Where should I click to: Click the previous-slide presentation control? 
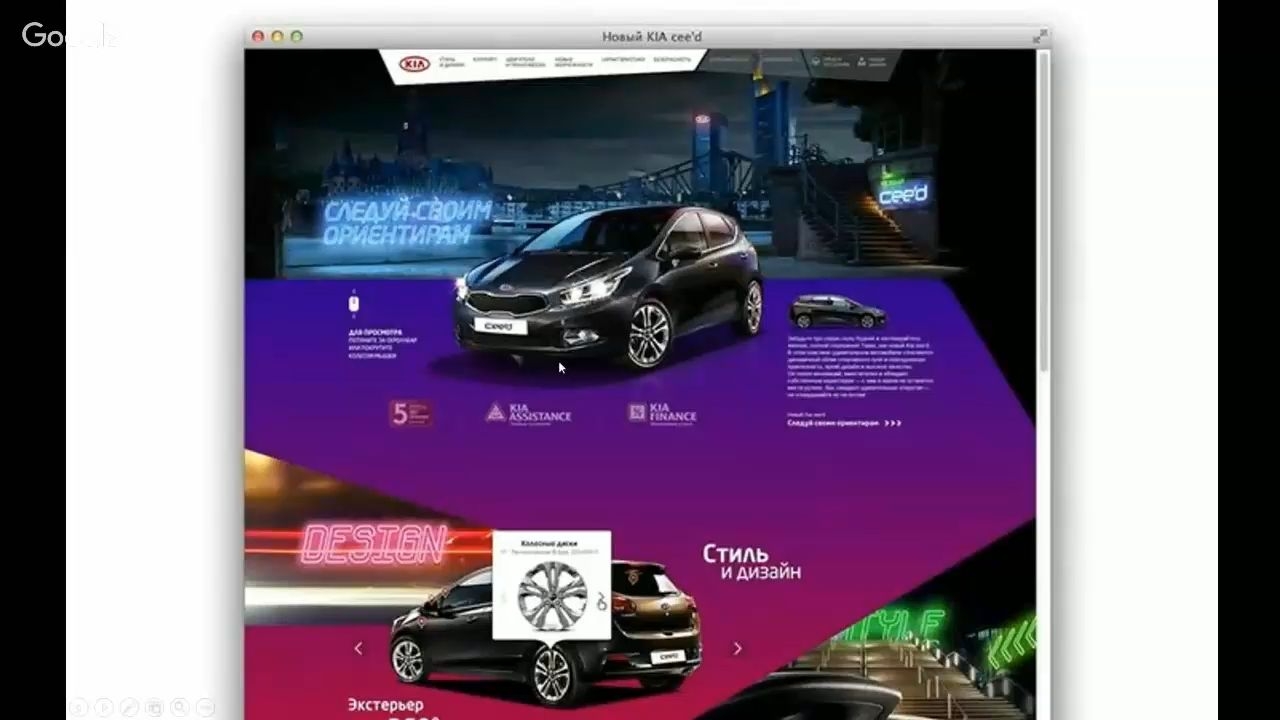click(77, 707)
